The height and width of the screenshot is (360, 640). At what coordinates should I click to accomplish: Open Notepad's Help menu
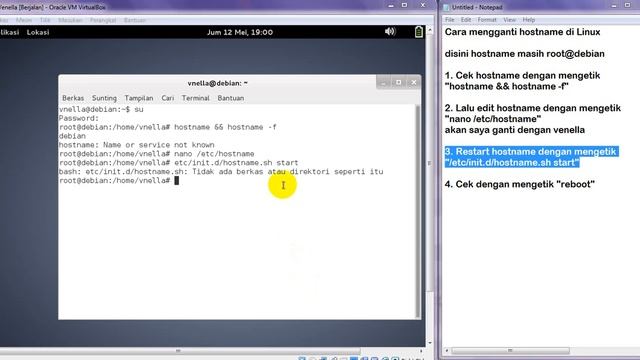529,20
